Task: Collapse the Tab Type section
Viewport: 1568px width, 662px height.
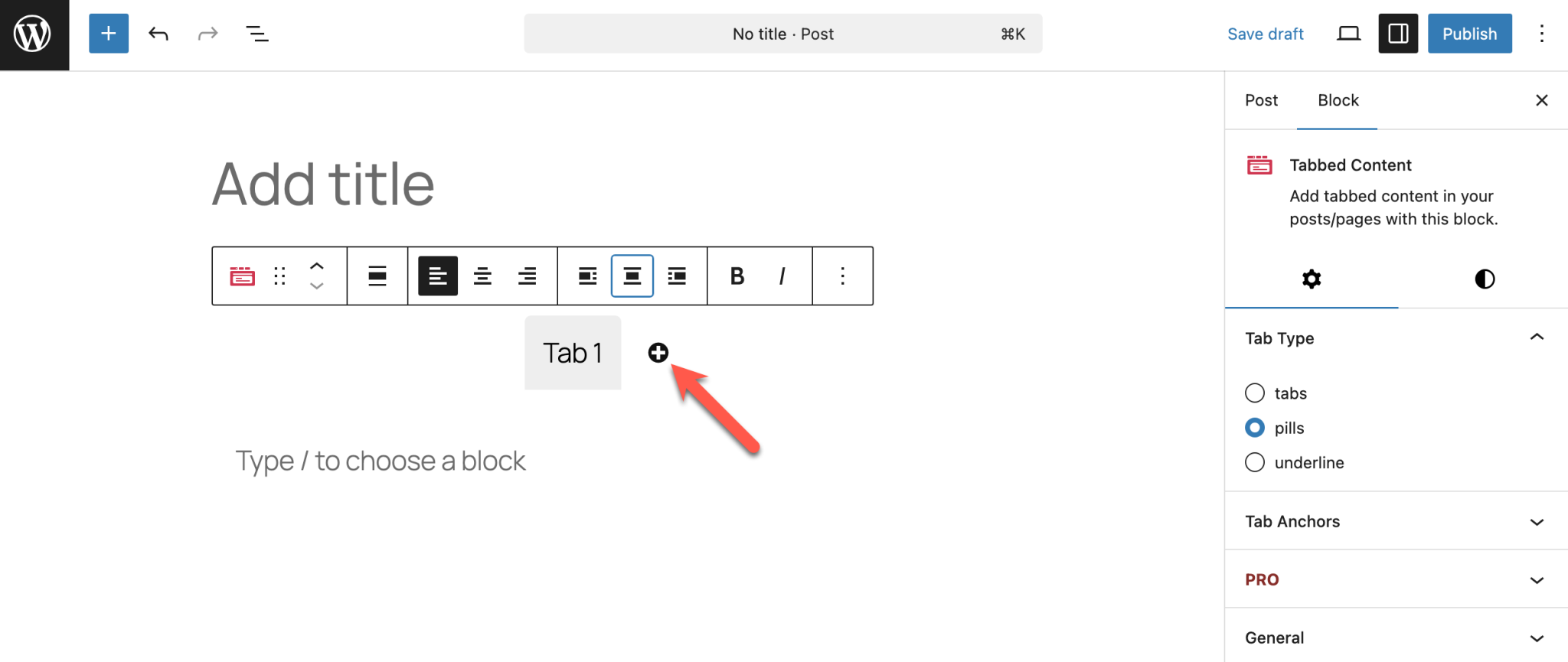Action: 1537,337
